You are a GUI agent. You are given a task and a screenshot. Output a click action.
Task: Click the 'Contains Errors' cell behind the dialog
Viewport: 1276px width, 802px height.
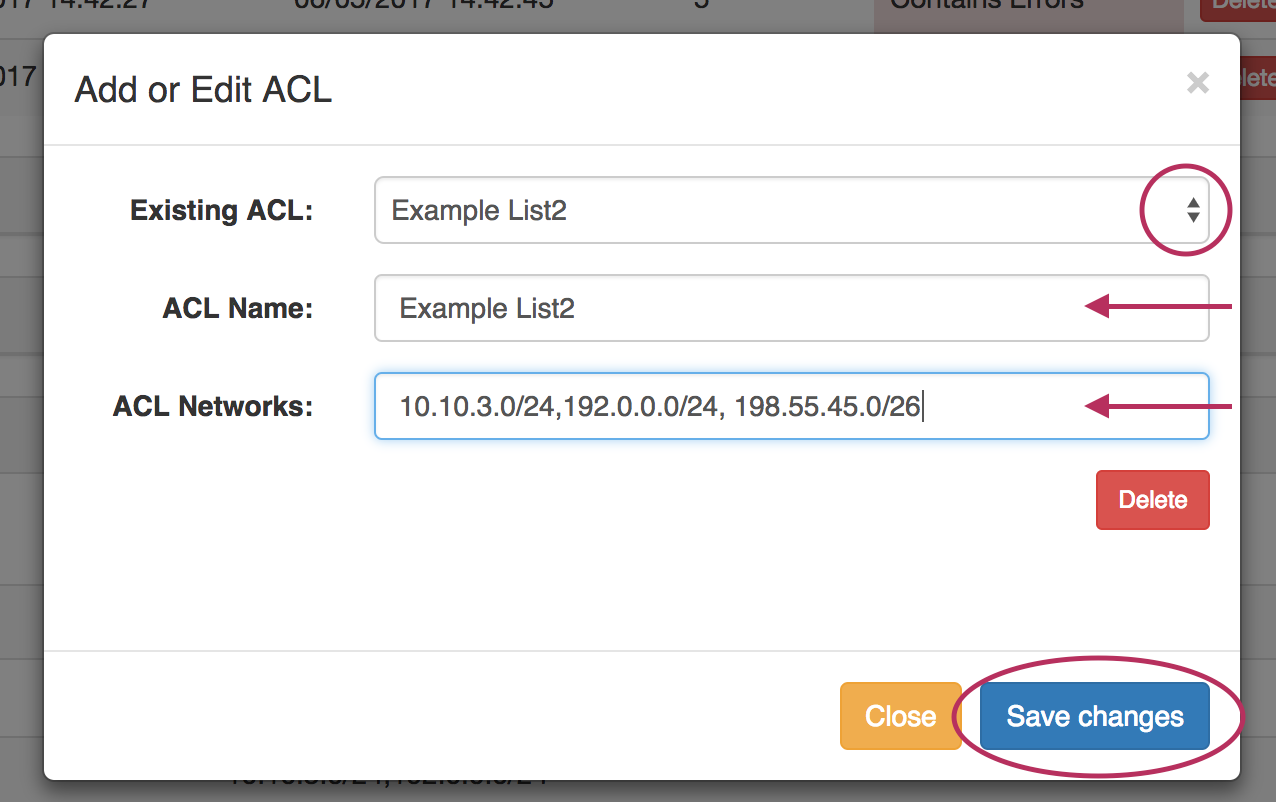pos(986,6)
